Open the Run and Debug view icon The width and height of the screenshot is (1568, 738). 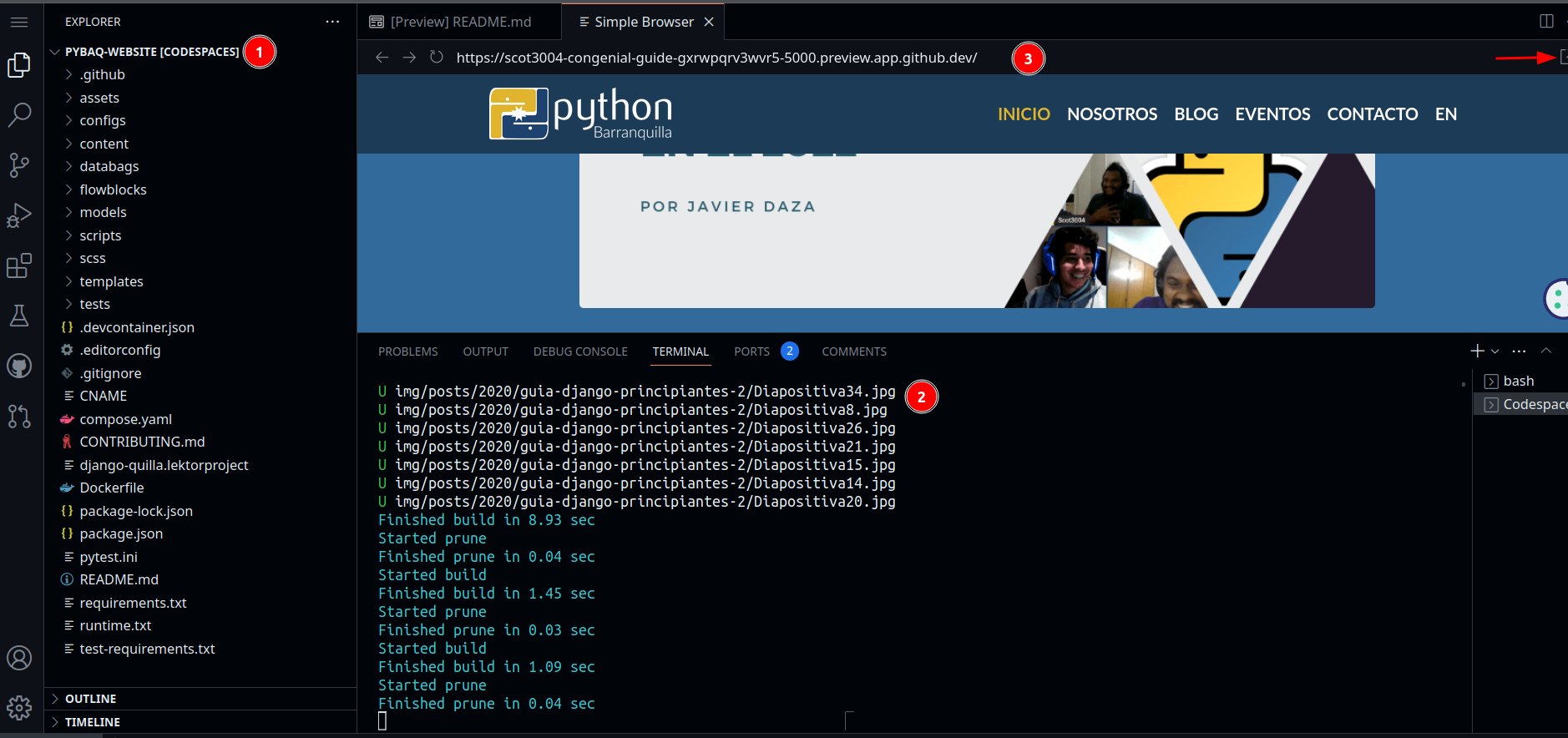pyautogui.click(x=19, y=215)
